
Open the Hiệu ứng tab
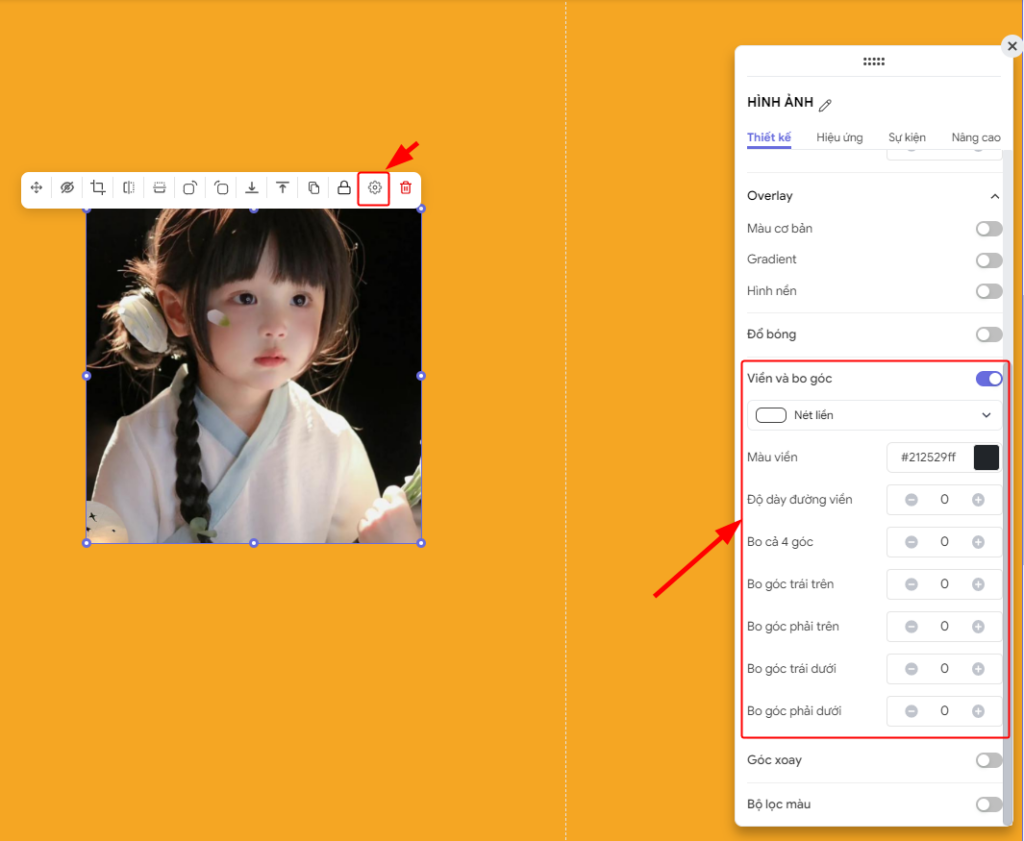(x=839, y=137)
